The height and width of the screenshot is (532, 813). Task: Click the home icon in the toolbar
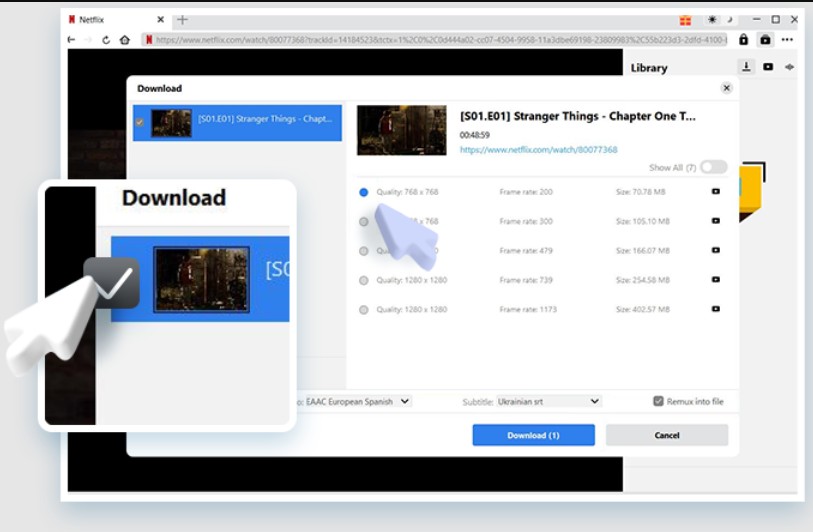[124, 40]
